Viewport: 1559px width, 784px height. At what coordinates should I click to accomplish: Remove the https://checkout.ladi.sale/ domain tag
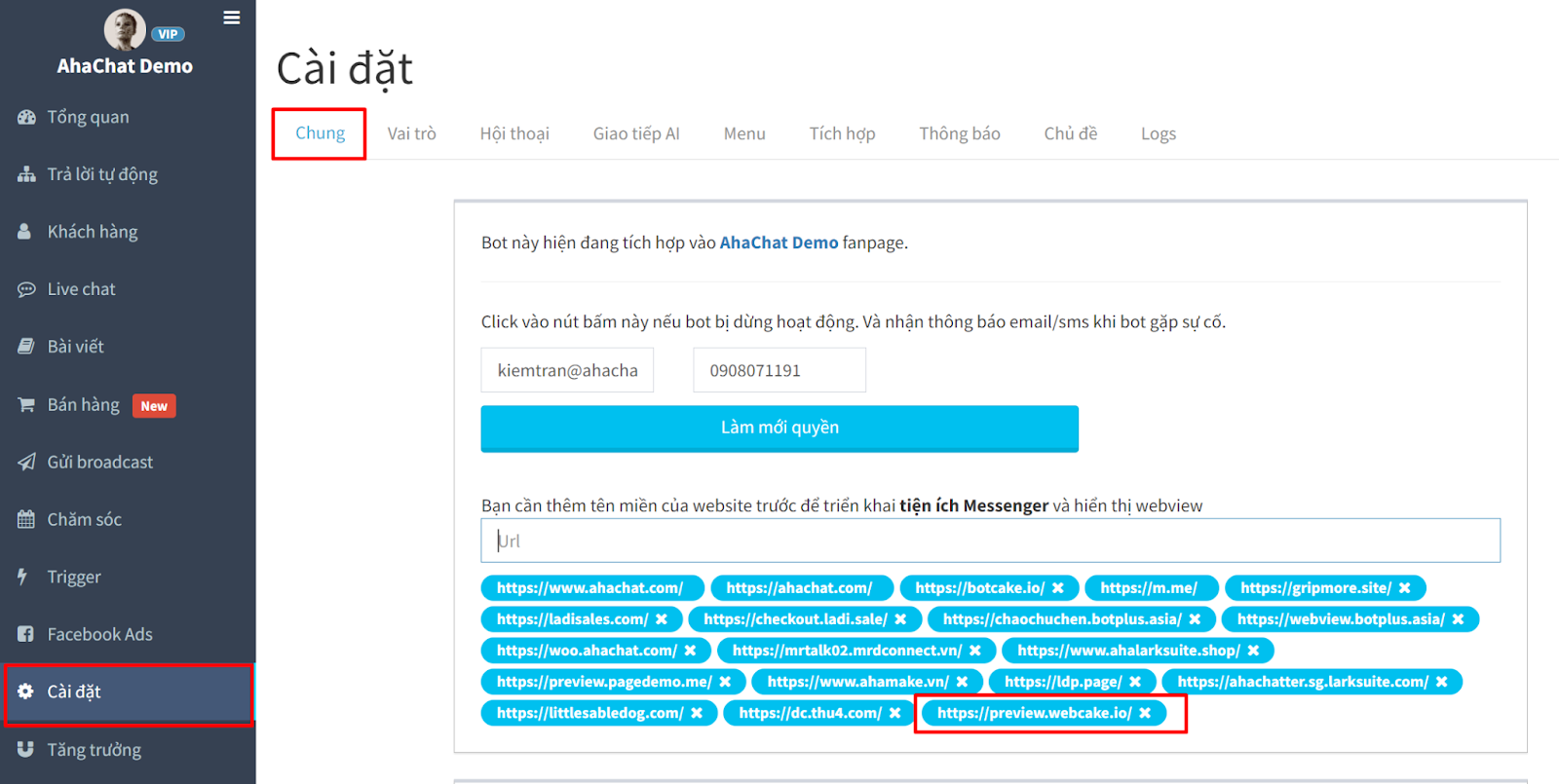coord(901,619)
